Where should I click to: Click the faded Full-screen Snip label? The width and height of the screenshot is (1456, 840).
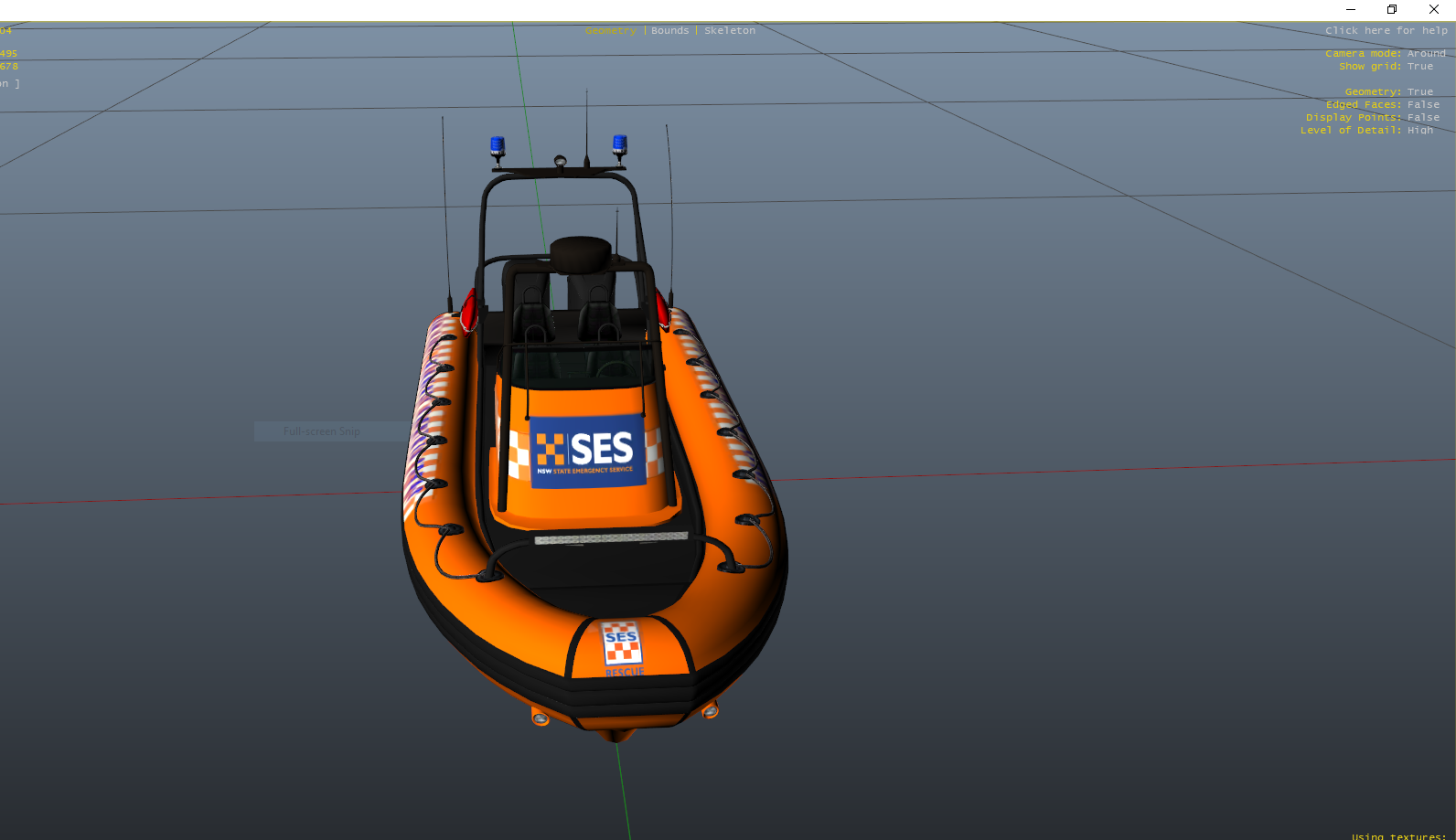tap(322, 431)
